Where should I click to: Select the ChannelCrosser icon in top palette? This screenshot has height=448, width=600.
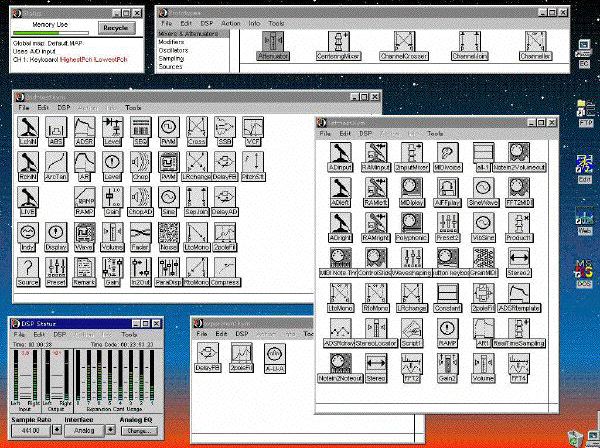tap(404, 46)
